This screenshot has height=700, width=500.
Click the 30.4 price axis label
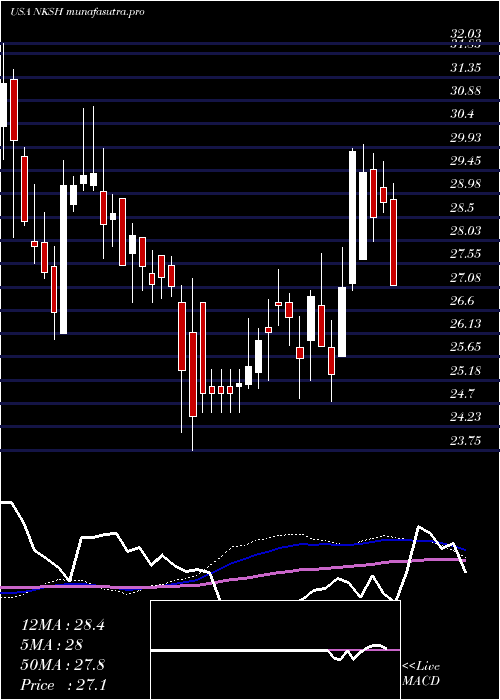coord(462,114)
